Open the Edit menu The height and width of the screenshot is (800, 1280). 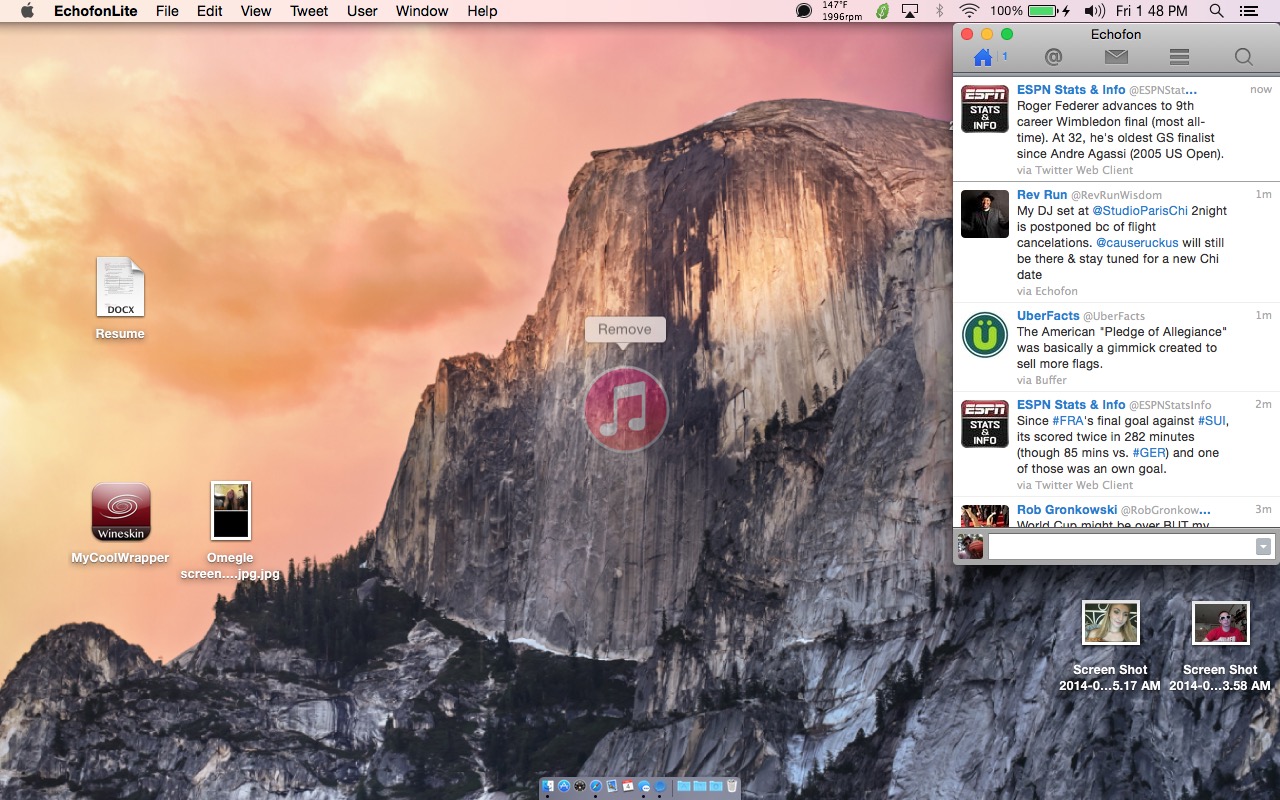pyautogui.click(x=209, y=11)
